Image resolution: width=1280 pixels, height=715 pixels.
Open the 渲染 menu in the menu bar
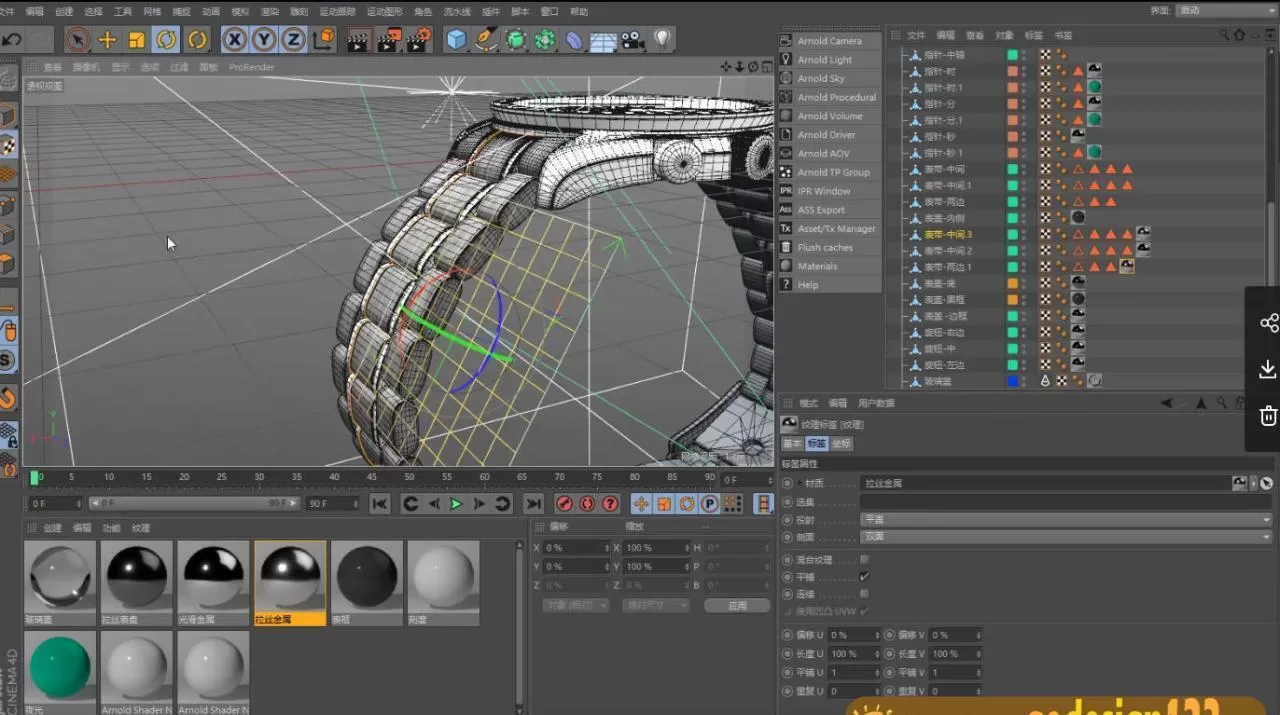pos(269,11)
